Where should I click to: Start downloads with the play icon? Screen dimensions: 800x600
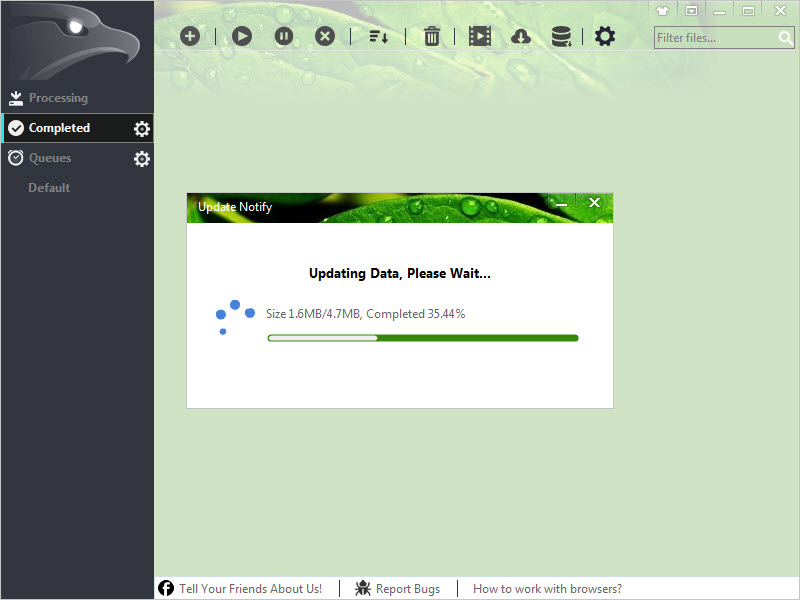pyautogui.click(x=242, y=36)
